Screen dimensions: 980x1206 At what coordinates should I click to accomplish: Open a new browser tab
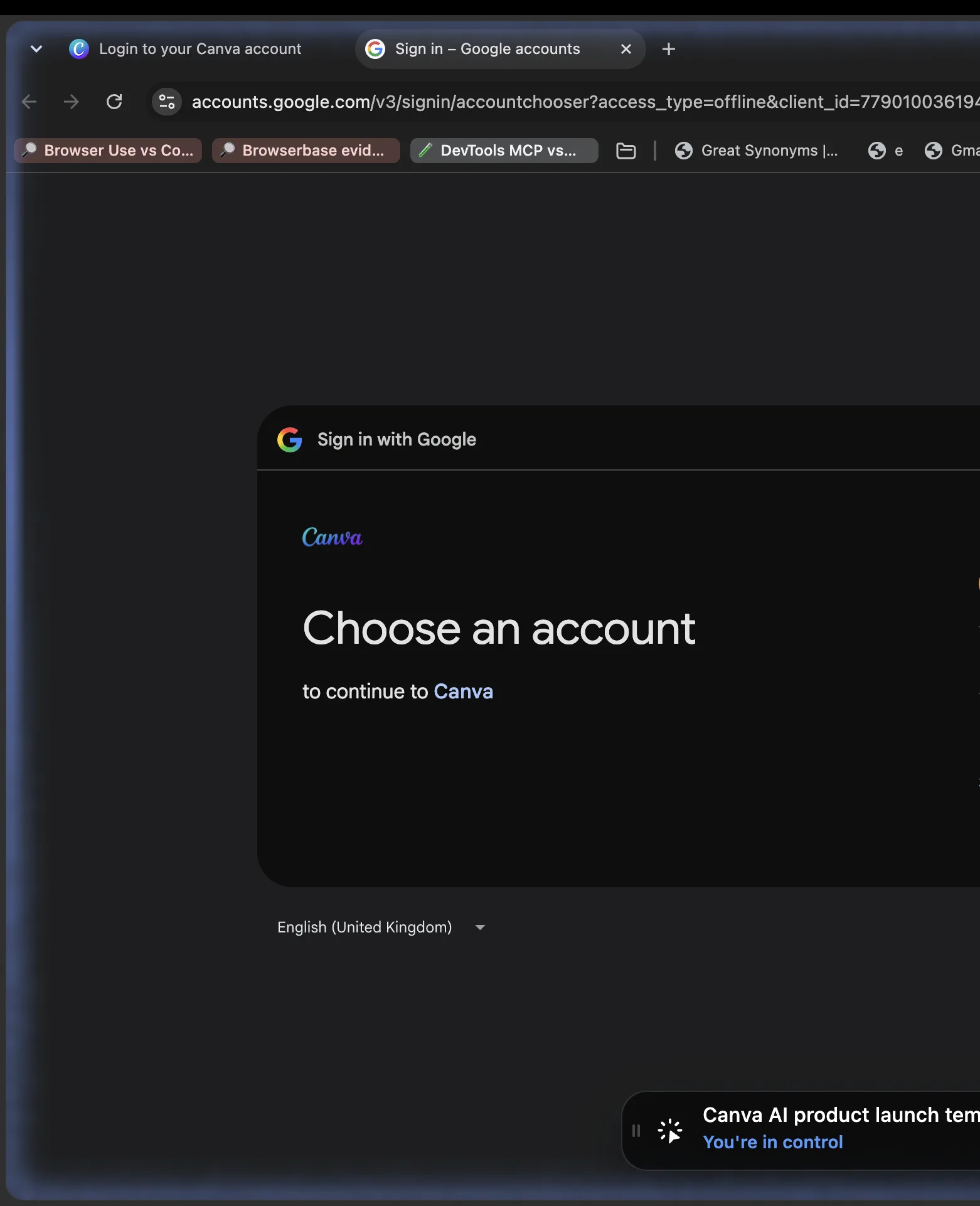click(669, 49)
